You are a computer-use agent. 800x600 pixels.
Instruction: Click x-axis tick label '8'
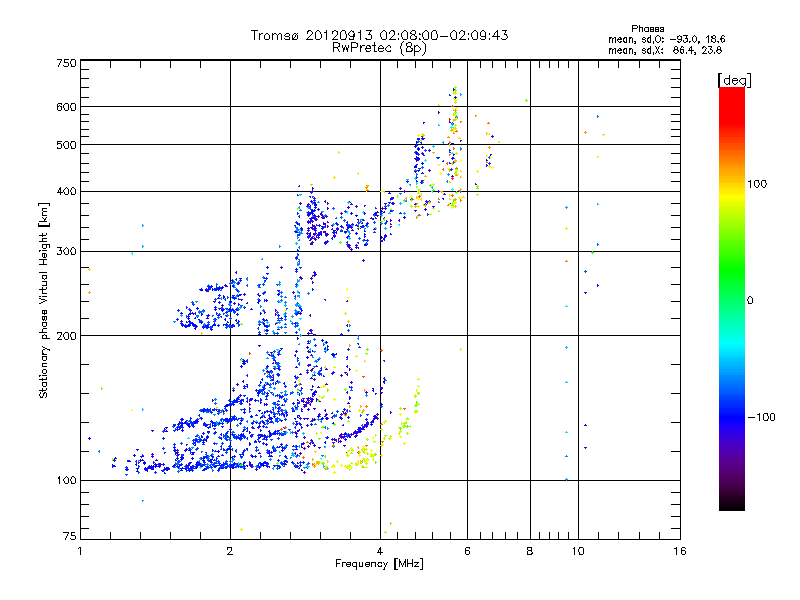coord(530,551)
